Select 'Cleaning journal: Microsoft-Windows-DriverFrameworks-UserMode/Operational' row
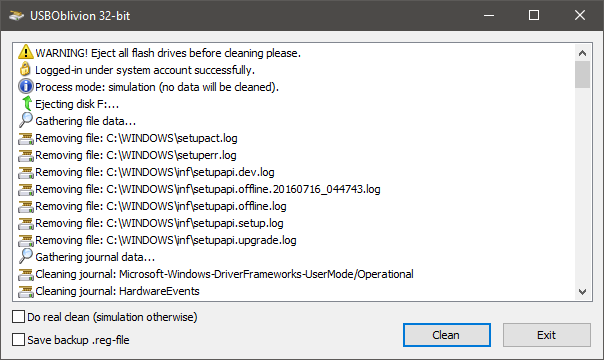Viewport: 604px width, 360px height. coord(224,274)
